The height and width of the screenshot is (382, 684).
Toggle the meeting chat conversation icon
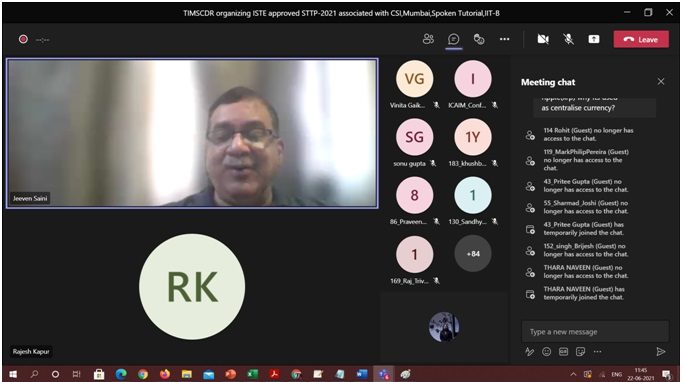454,39
